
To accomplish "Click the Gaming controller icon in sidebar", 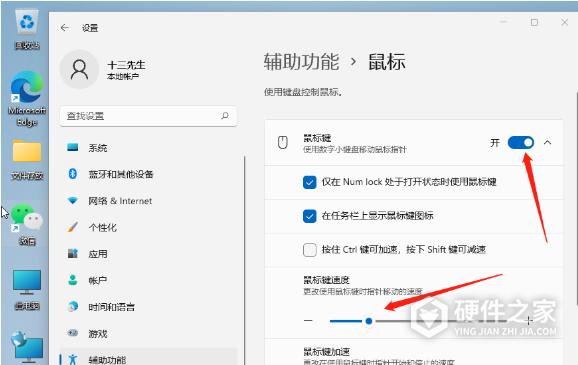I will pos(73,333).
